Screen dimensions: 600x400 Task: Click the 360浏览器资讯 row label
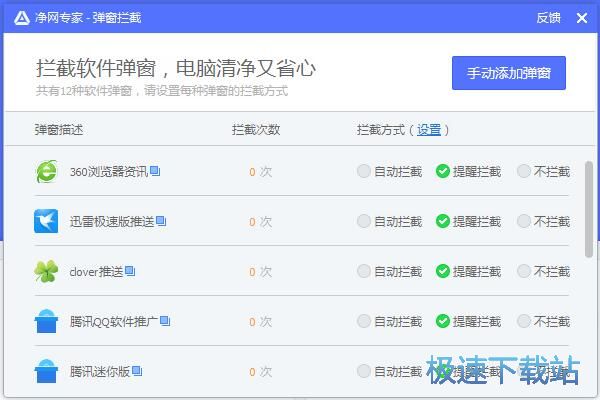point(109,171)
